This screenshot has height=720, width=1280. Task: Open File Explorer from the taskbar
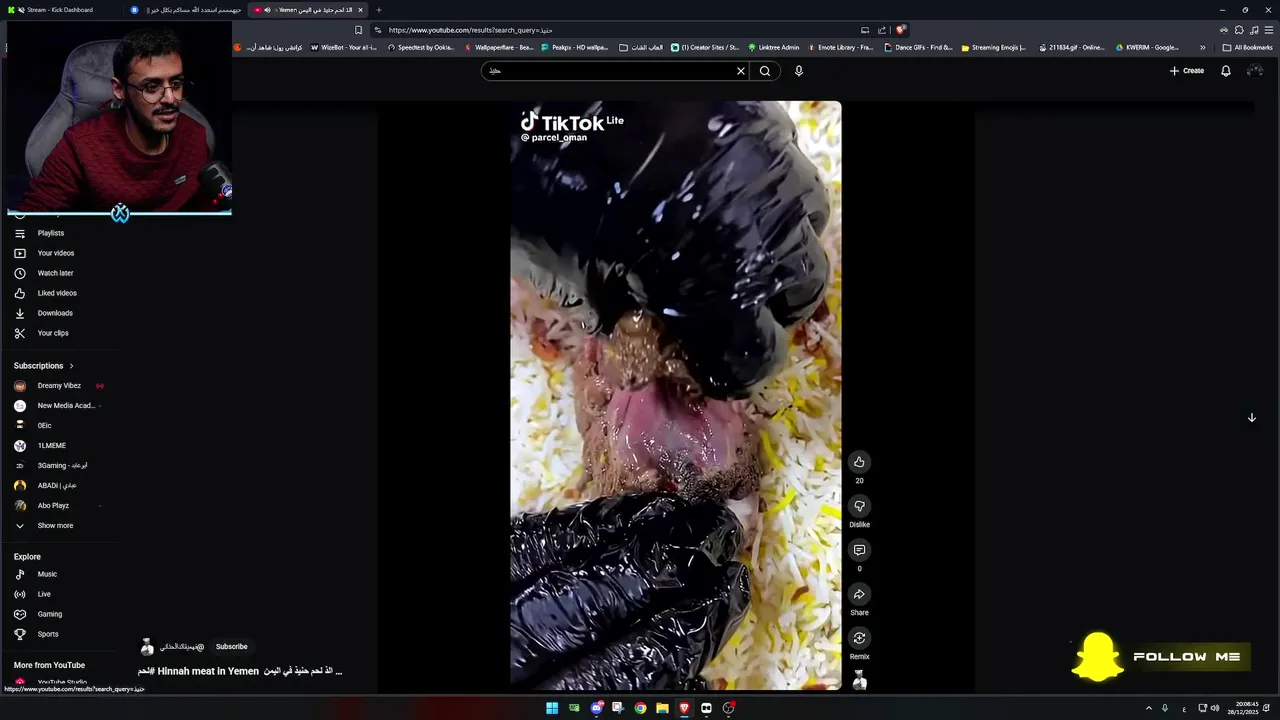point(662,708)
